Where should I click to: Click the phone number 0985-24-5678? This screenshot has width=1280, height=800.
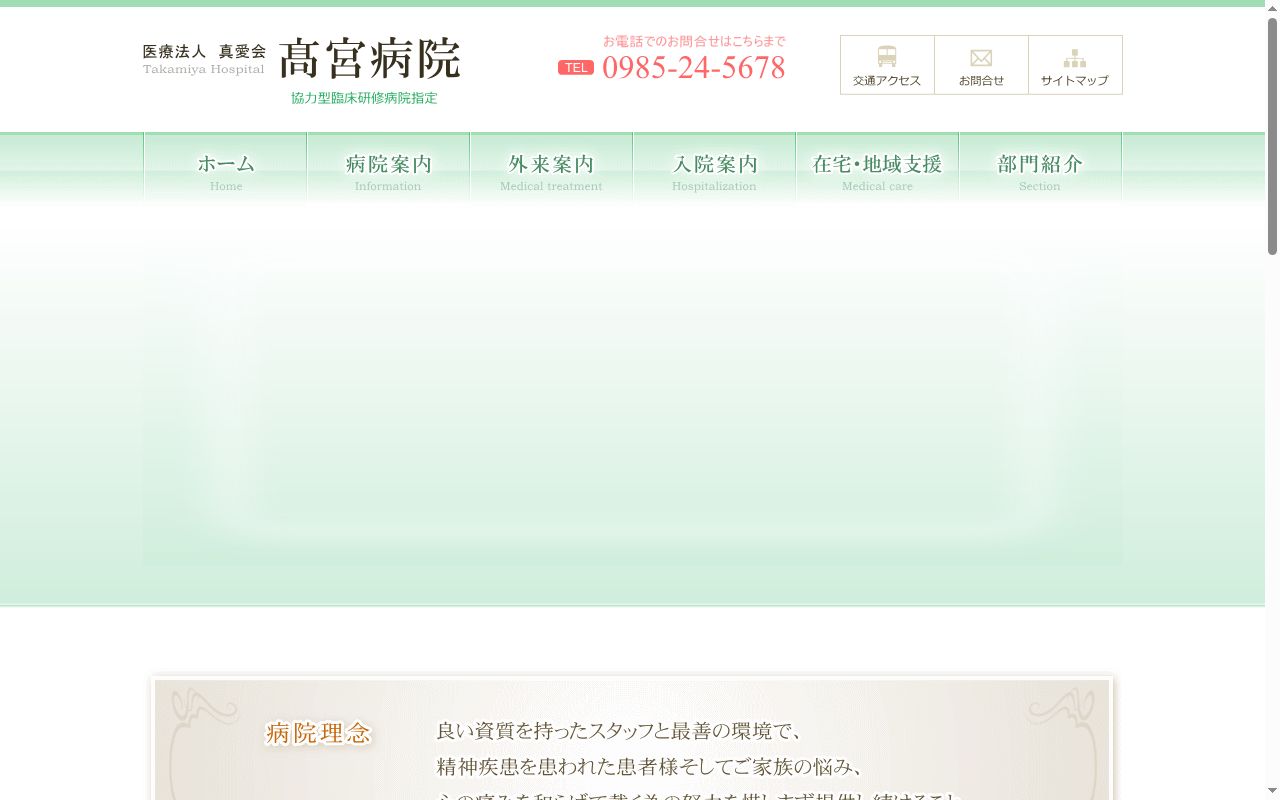pyautogui.click(x=694, y=67)
